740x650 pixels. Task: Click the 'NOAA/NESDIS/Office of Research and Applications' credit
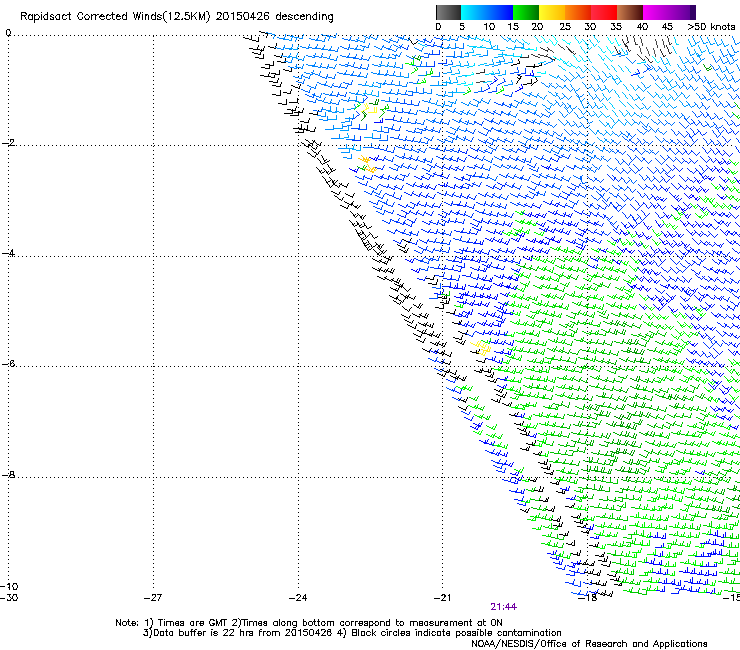pyautogui.click(x=589, y=644)
